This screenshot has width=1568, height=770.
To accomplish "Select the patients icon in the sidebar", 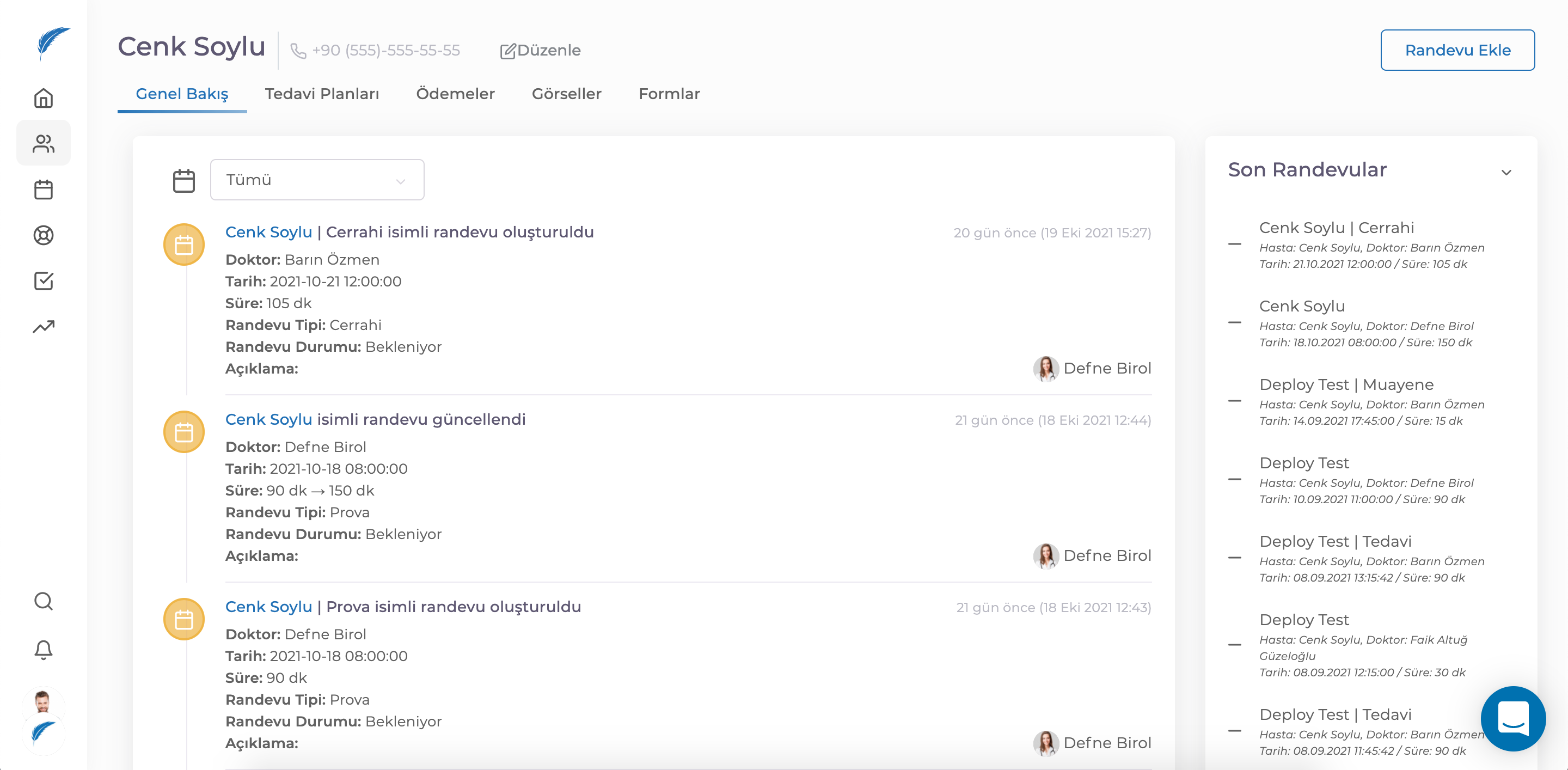I will coord(43,143).
